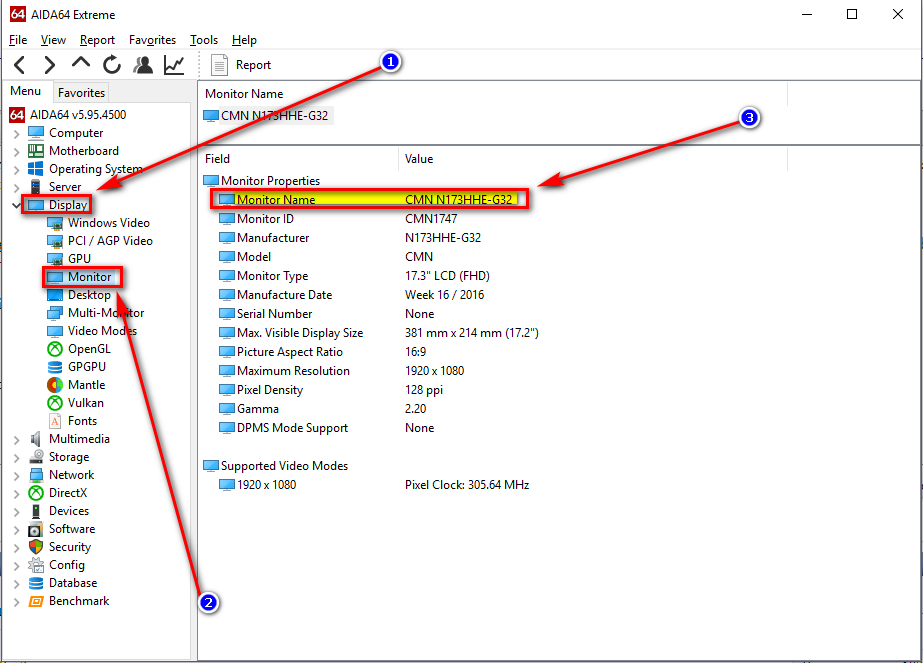Go forward with the right arrow toolbar icon

click(x=49, y=65)
